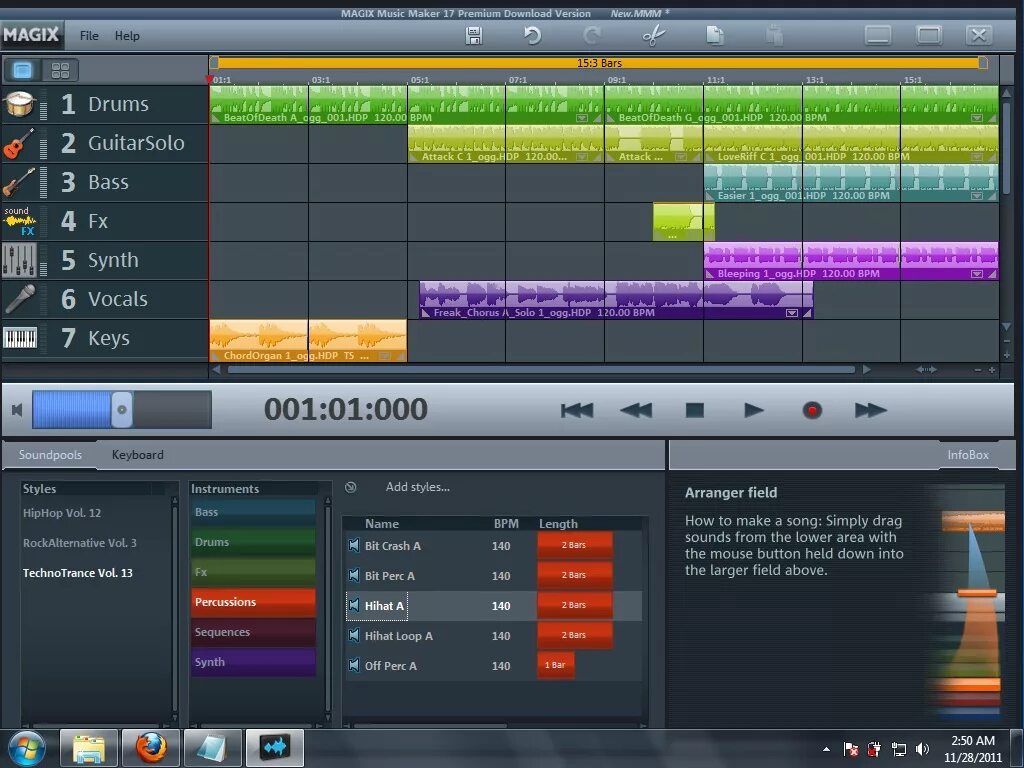Select HipHop Vol. 12 style

pyautogui.click(x=62, y=513)
